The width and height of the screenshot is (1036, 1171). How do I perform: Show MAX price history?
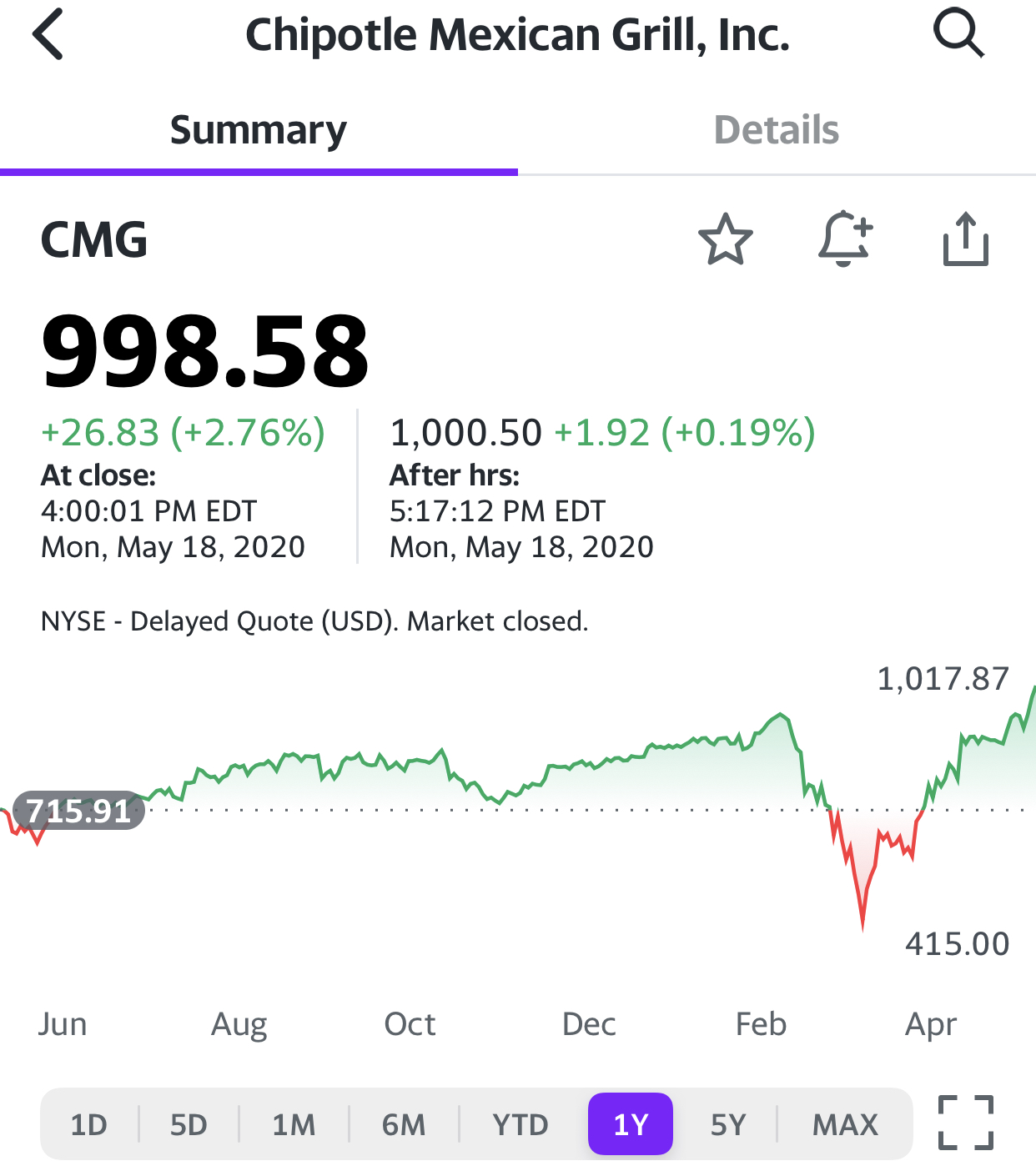pos(845,1124)
